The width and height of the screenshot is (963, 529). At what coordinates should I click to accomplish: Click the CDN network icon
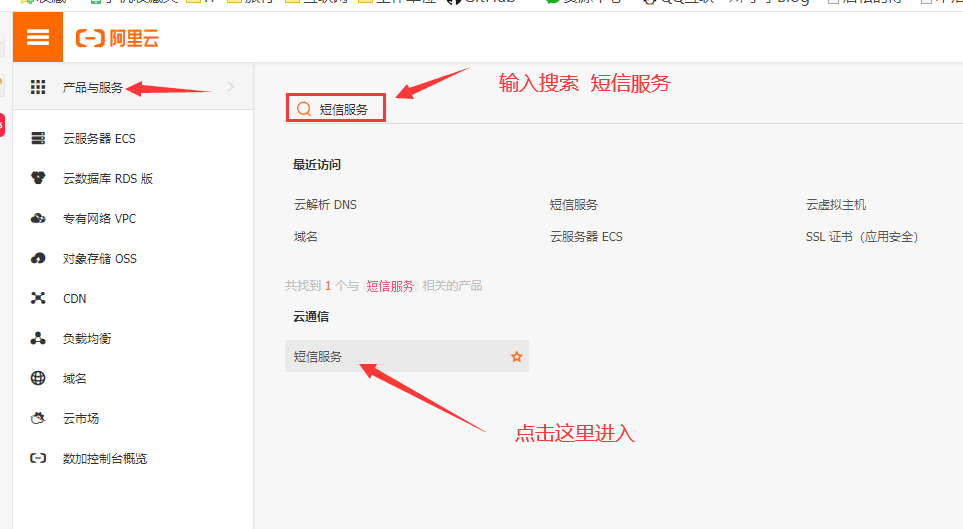38,298
